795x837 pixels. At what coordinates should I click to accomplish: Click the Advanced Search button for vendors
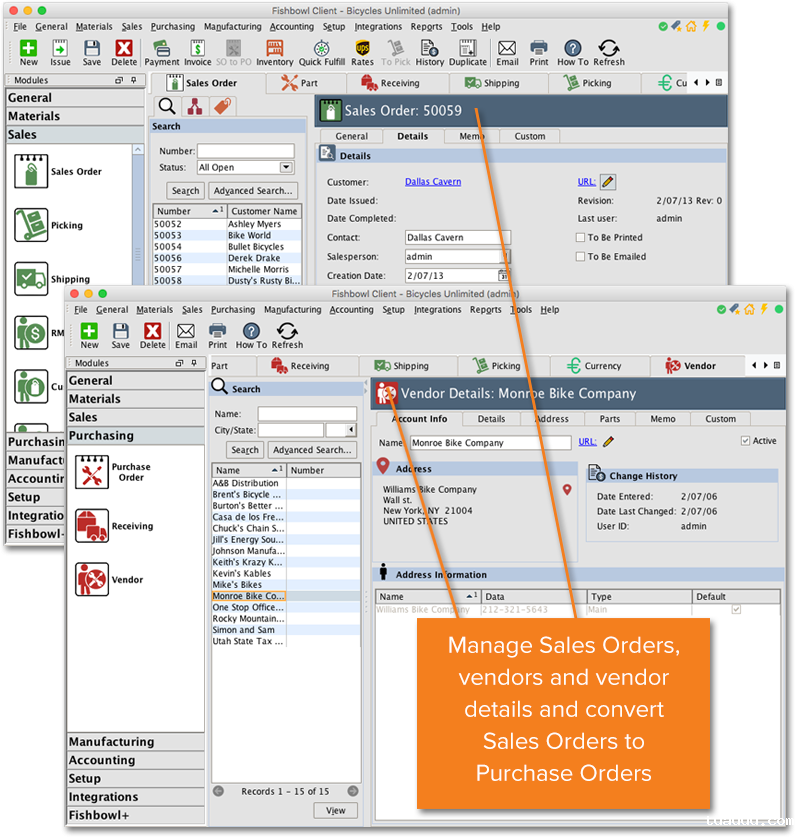click(x=311, y=450)
